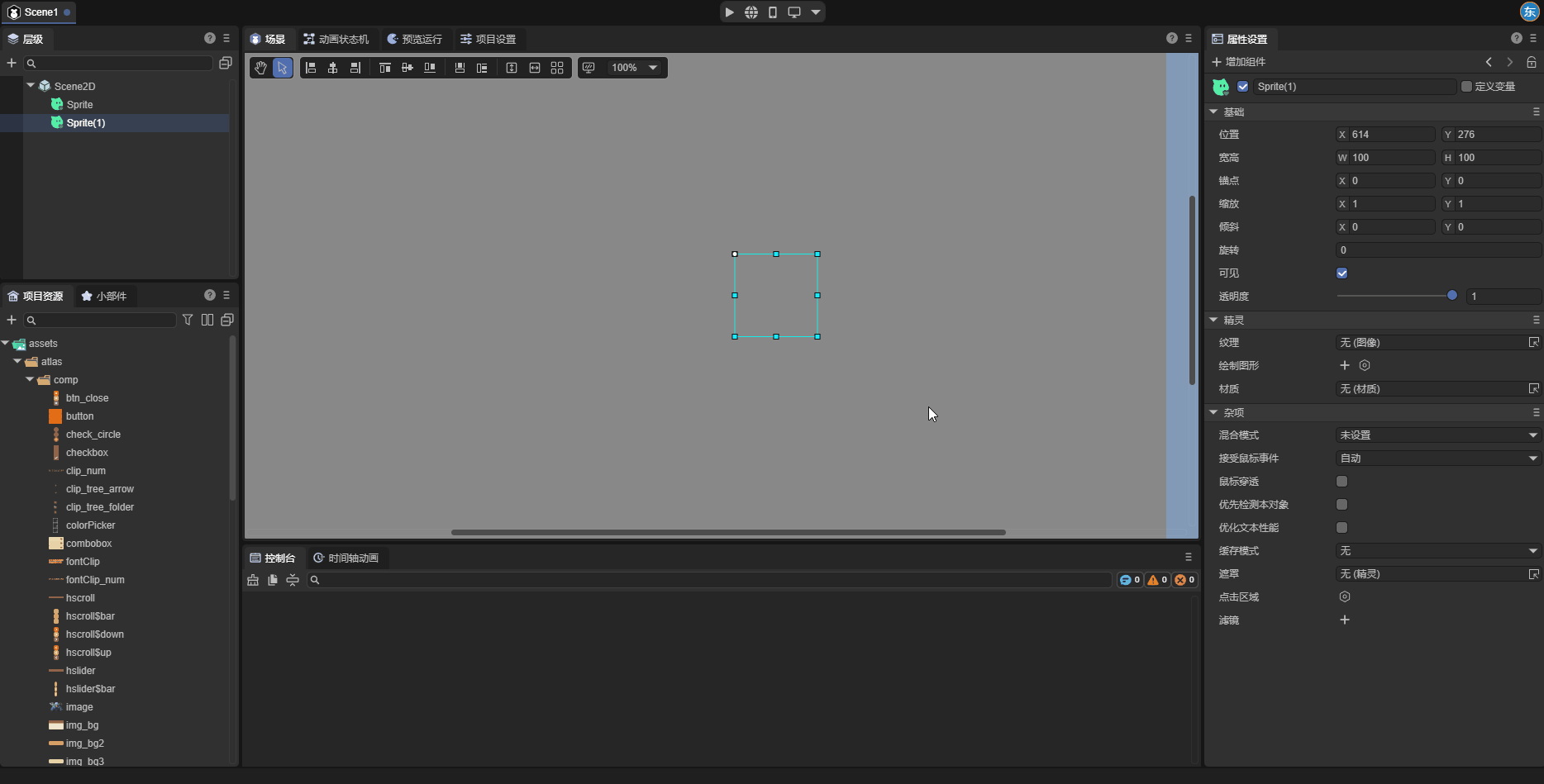Open the blend mode dropdown
1544x784 pixels.
pos(1437,435)
